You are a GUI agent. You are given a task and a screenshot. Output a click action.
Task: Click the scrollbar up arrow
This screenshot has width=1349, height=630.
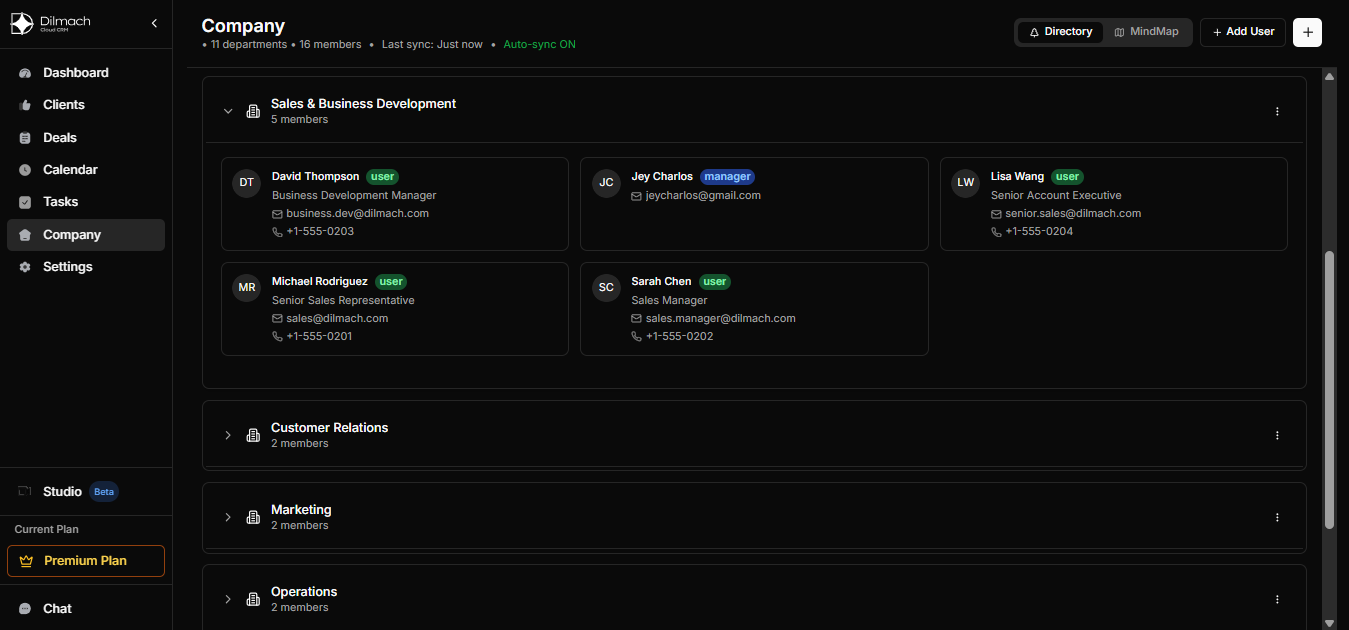click(1329, 76)
